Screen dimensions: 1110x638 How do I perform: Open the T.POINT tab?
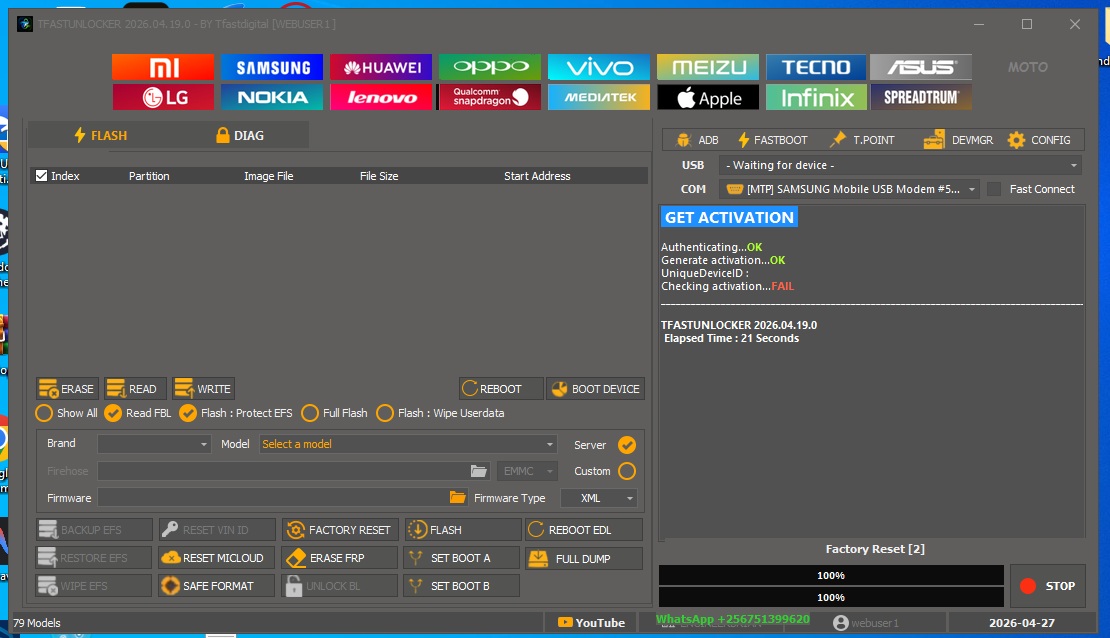point(862,140)
